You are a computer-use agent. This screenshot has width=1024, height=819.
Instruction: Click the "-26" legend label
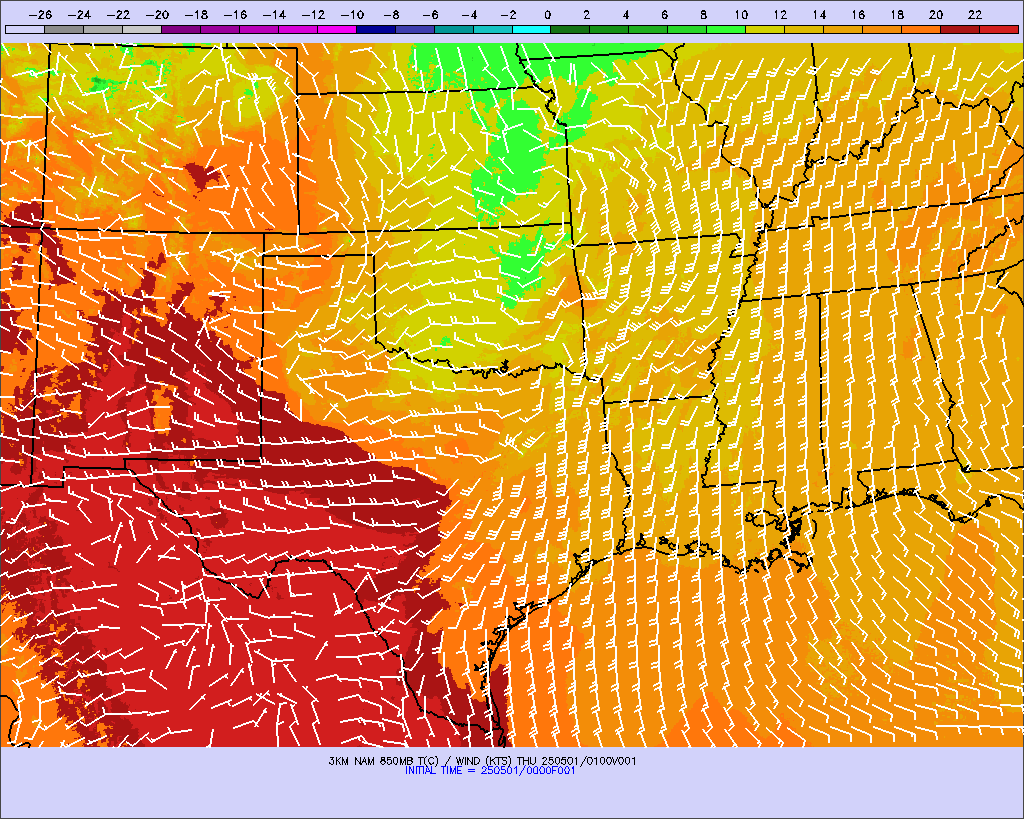click(x=40, y=15)
